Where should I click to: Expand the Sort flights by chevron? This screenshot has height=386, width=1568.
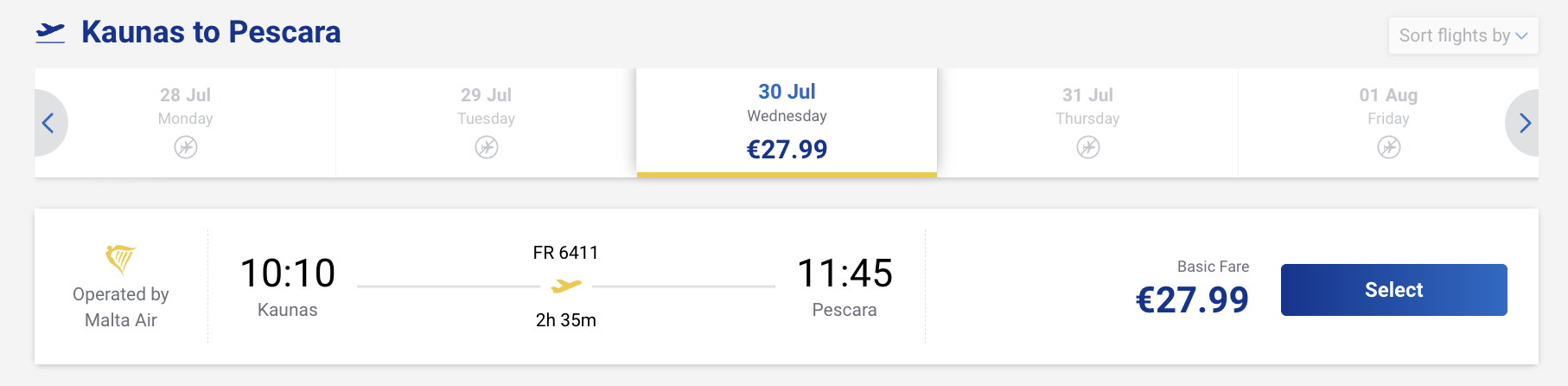click(1522, 35)
